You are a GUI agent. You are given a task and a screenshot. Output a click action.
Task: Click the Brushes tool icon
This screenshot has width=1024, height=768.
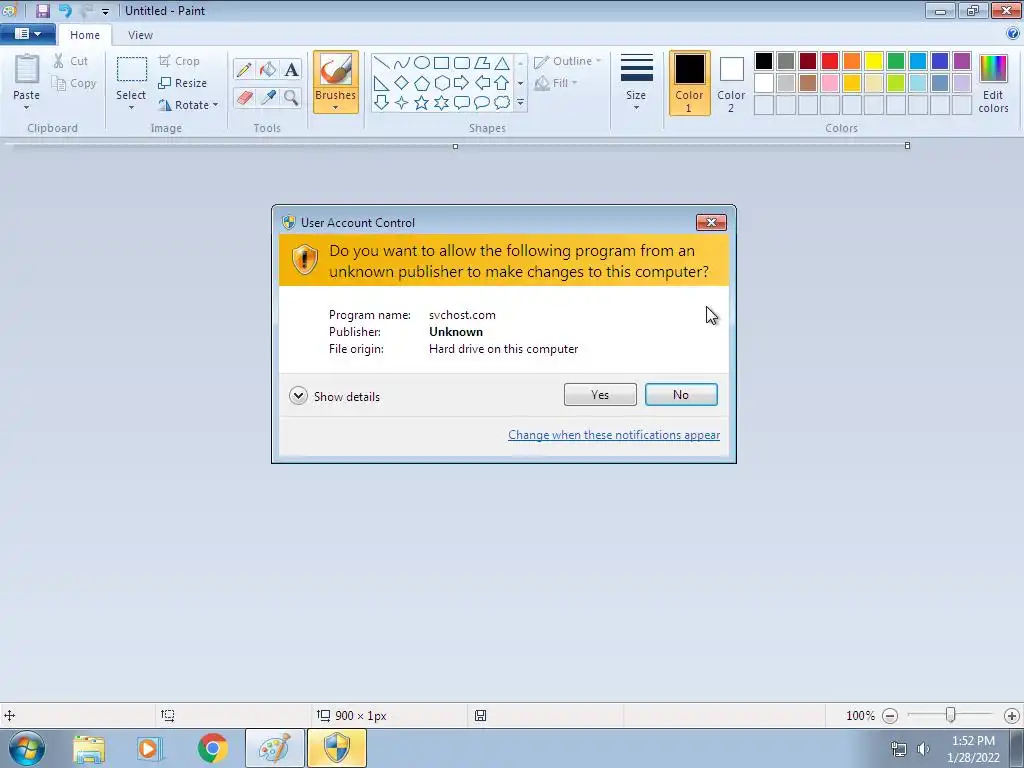336,69
